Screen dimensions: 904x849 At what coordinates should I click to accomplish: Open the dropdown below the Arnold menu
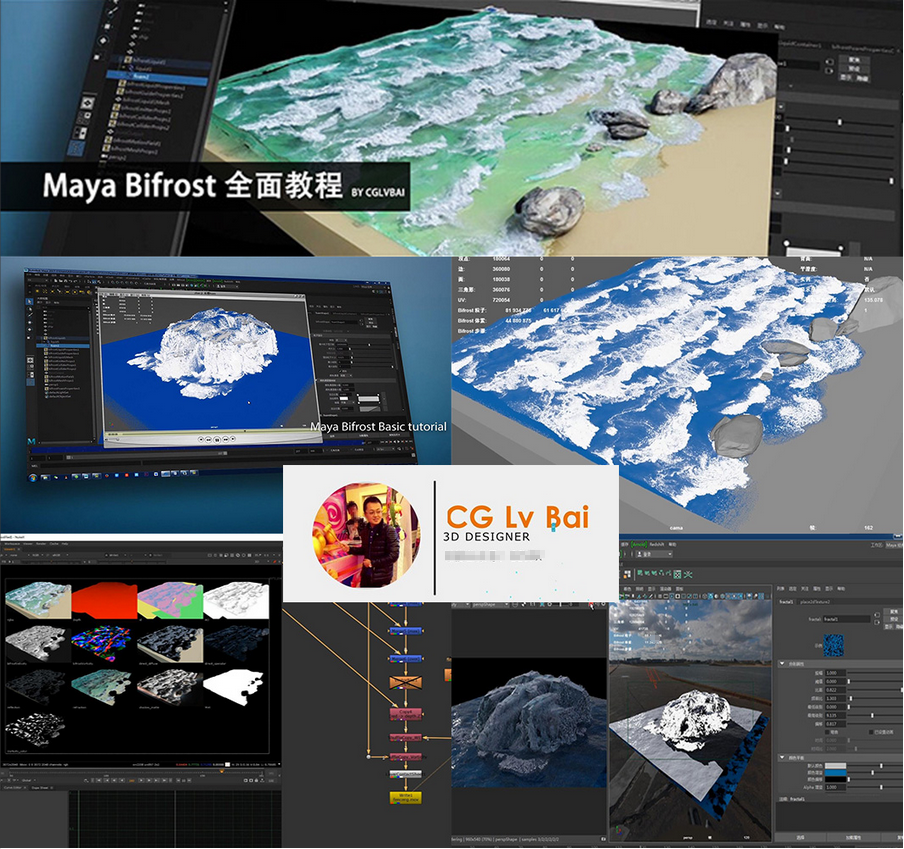coord(654,554)
